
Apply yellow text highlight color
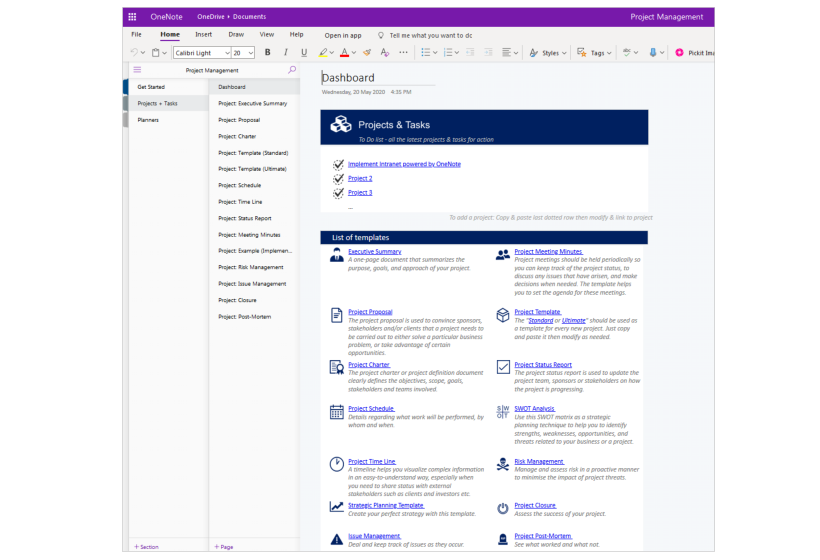(x=323, y=52)
